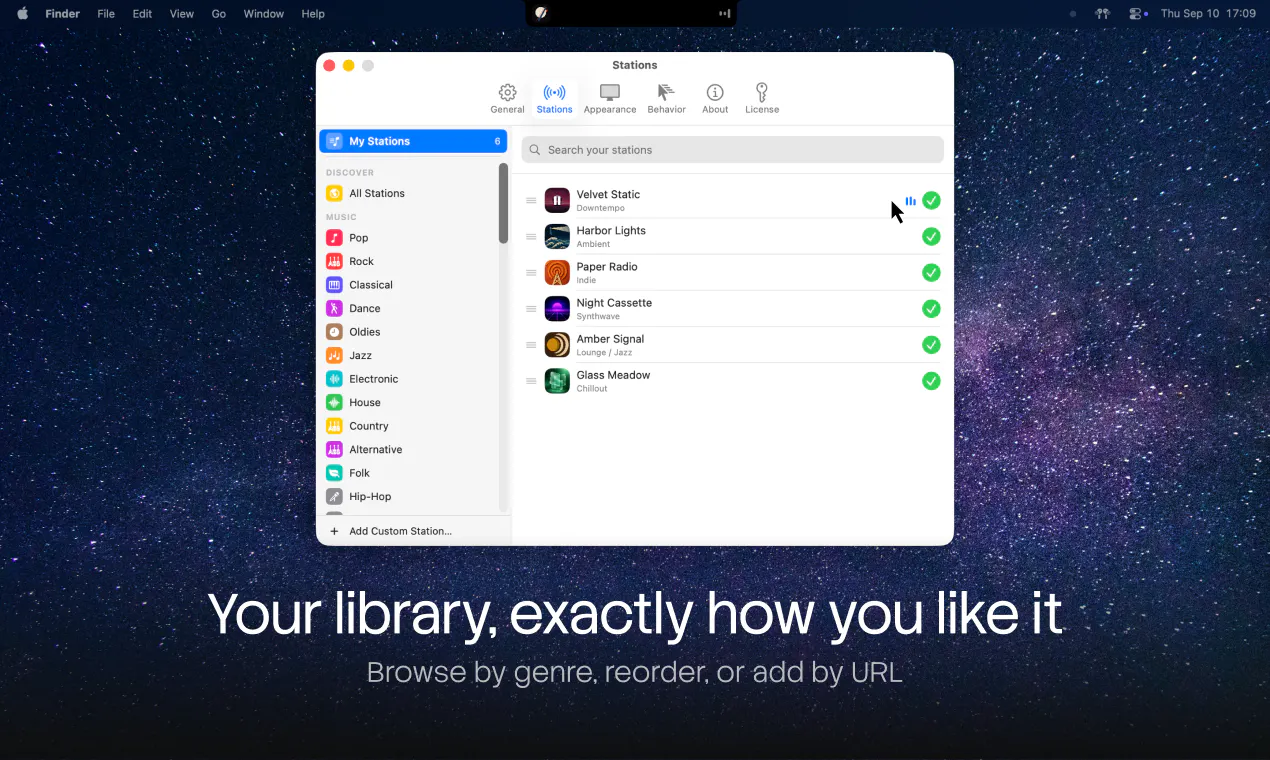Toggle the Velvet Static green checkmark
Screen dimensions: 1270x760
931,200
